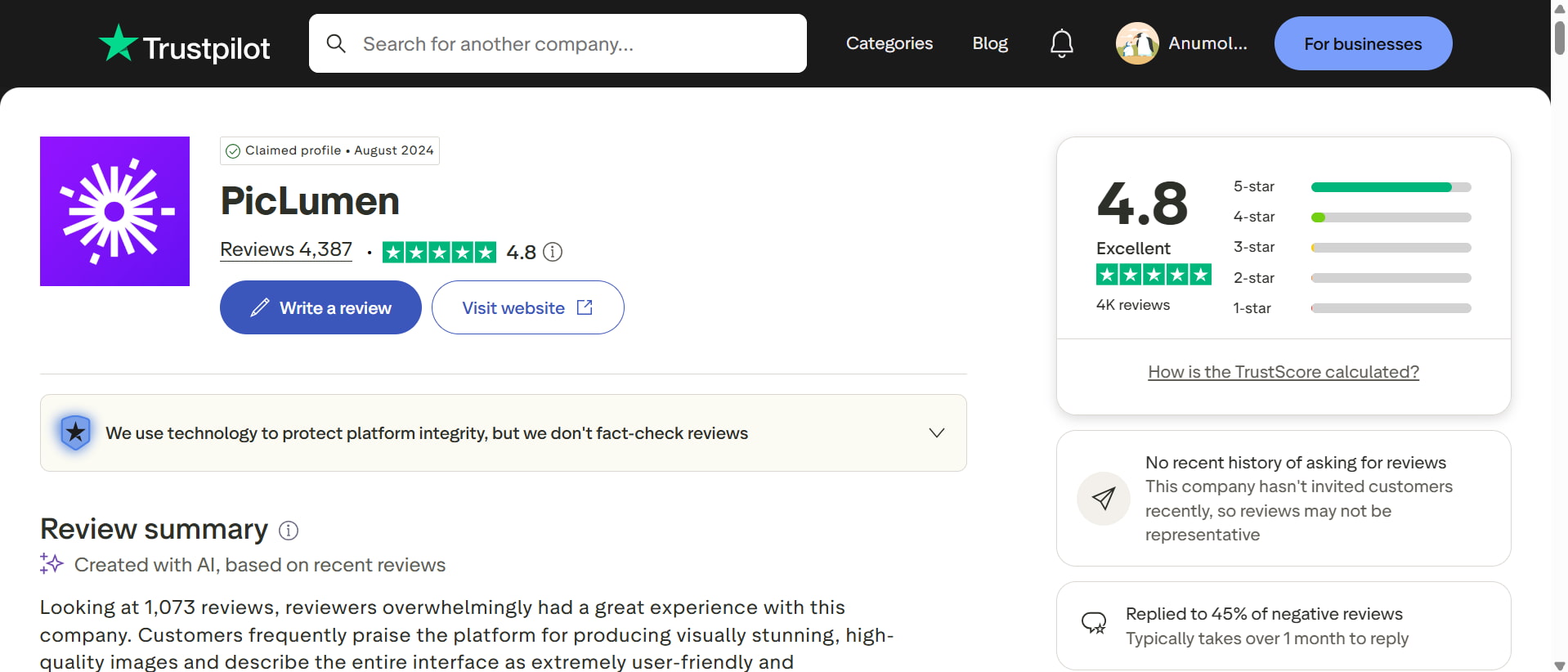Click the Trustpilot star logo
The image size is (1568, 672).
pyautogui.click(x=118, y=43)
